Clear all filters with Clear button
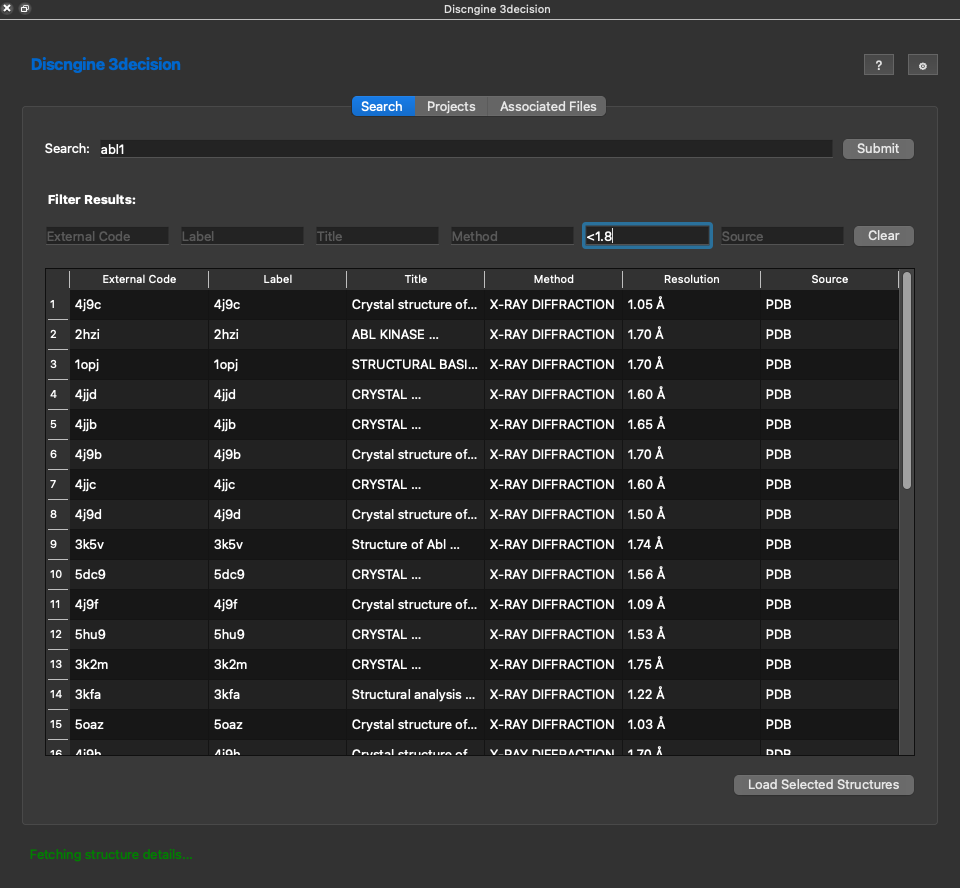The height and width of the screenshot is (888, 960). point(883,236)
